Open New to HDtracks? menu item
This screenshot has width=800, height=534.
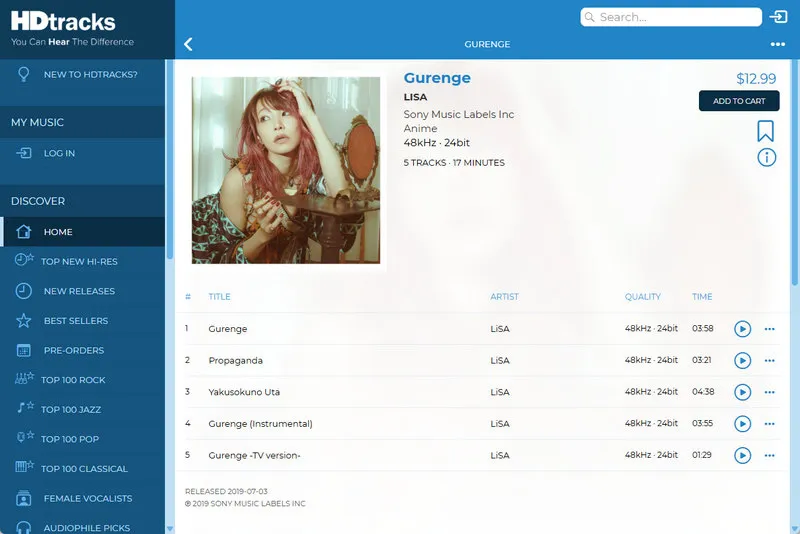pyautogui.click(x=83, y=74)
